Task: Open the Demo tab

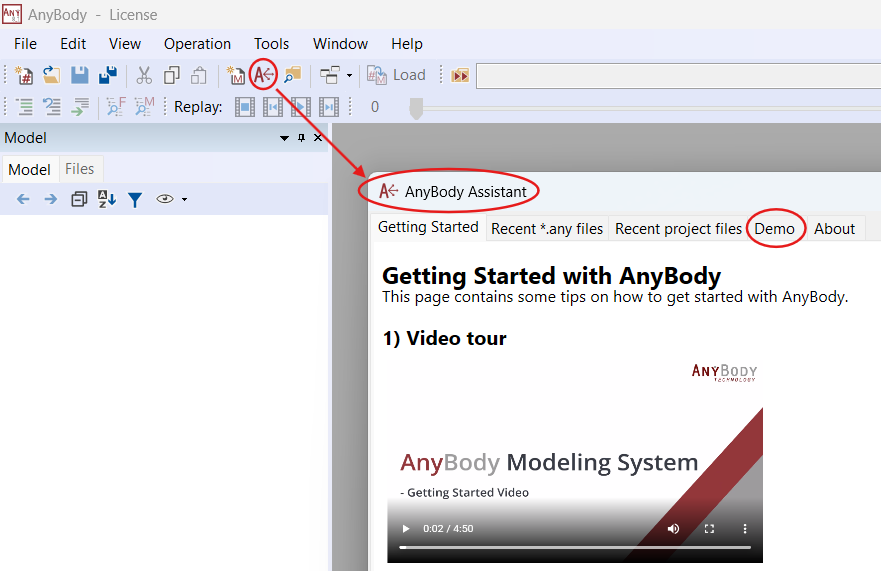Action: (774, 229)
